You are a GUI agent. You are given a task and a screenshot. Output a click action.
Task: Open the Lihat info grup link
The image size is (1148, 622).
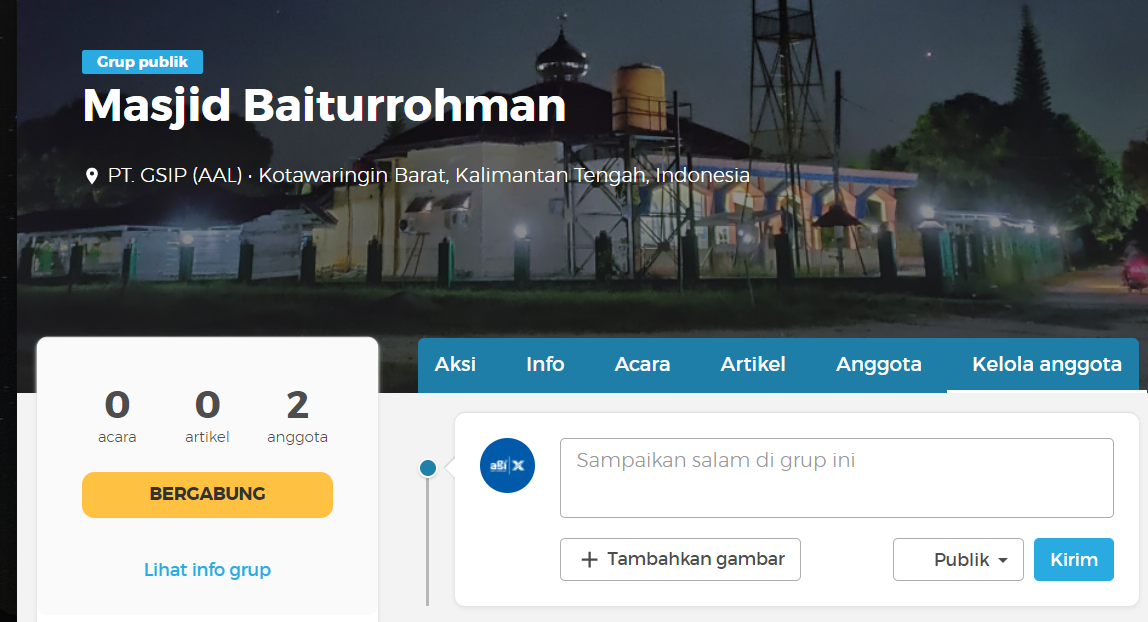coord(207,570)
